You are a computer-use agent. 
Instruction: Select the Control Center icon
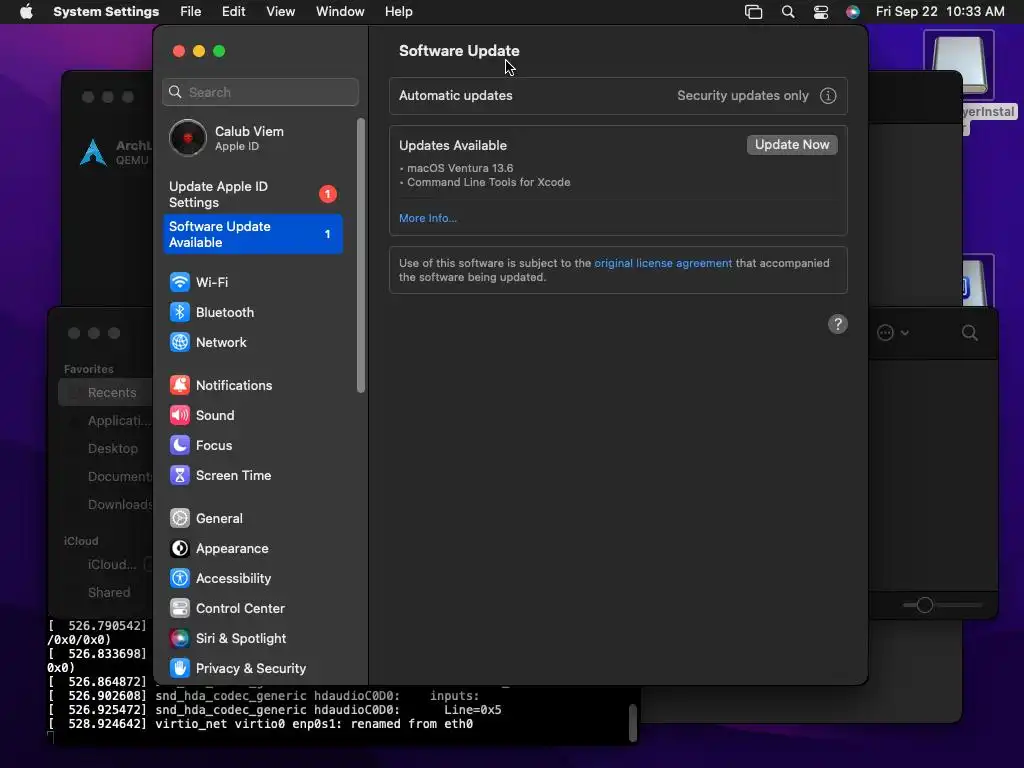coord(180,609)
